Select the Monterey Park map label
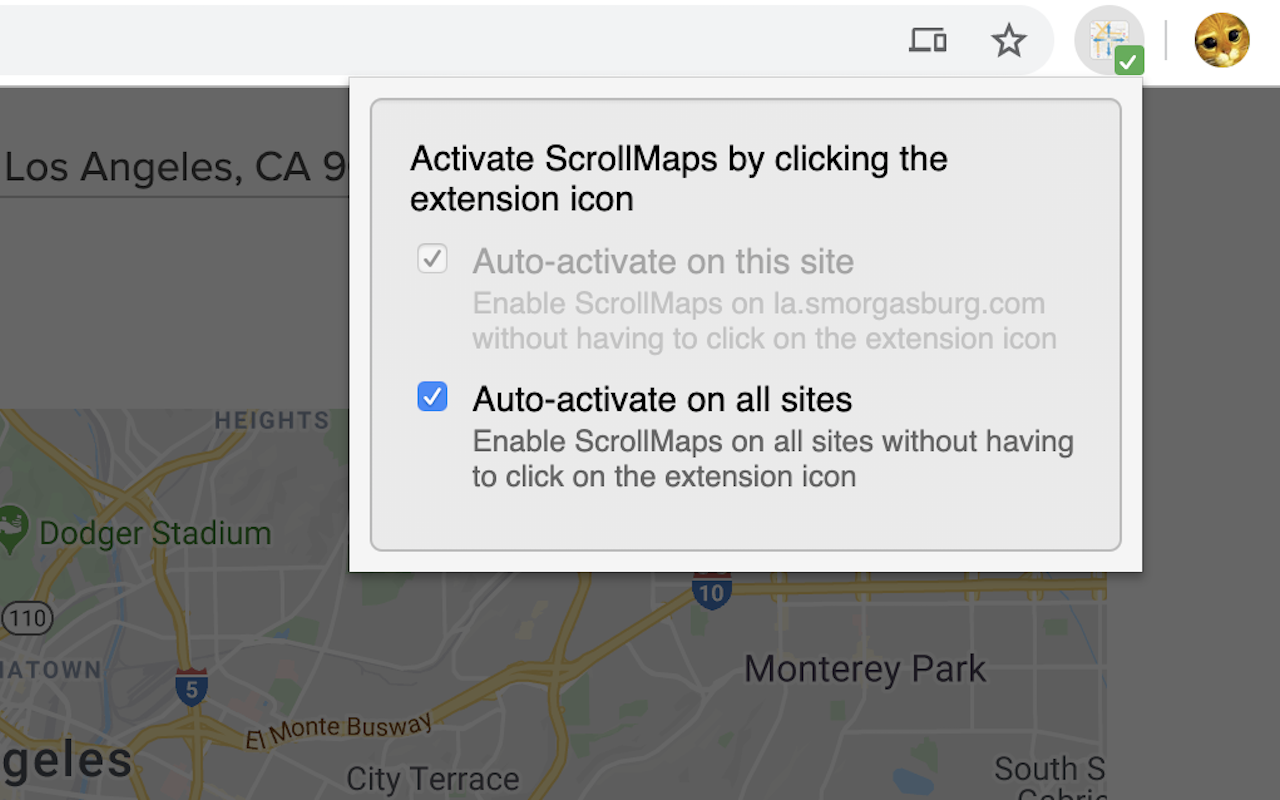 (864, 668)
